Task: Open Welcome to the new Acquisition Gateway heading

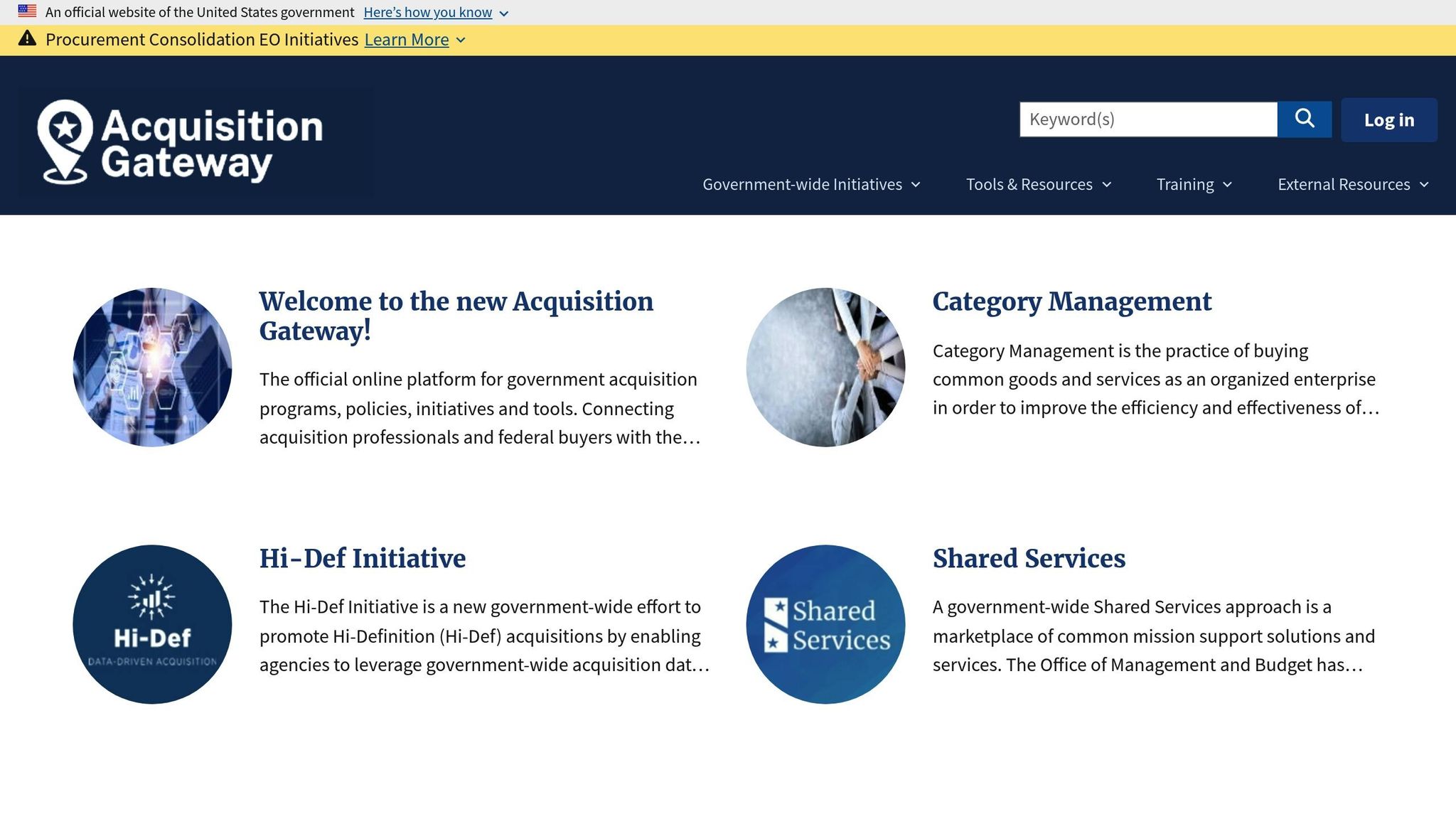Action: tap(456, 316)
